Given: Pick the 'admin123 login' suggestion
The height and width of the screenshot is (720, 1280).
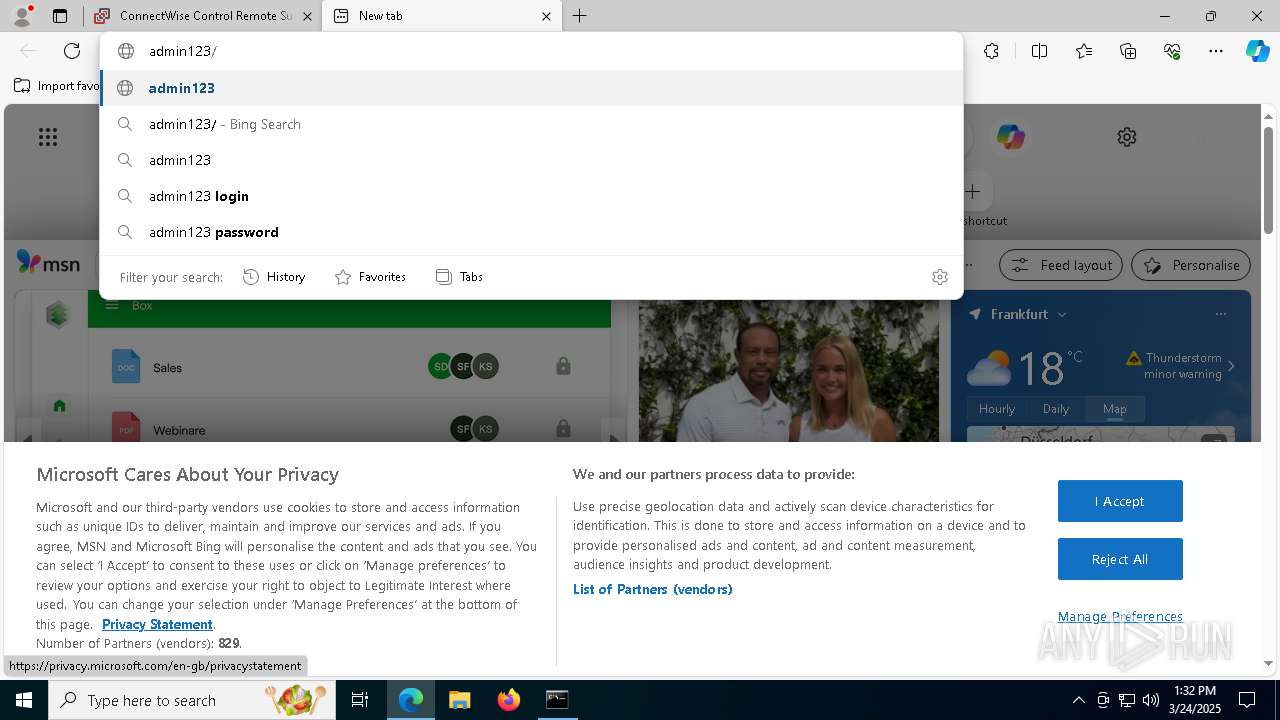Looking at the screenshot, I should coord(531,196).
